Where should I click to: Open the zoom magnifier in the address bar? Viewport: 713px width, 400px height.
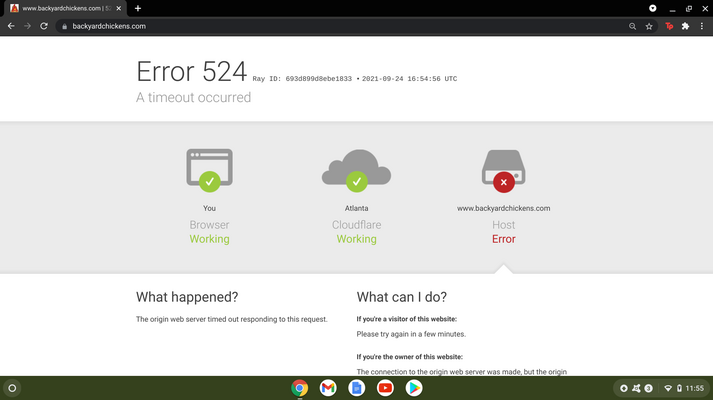pos(633,26)
